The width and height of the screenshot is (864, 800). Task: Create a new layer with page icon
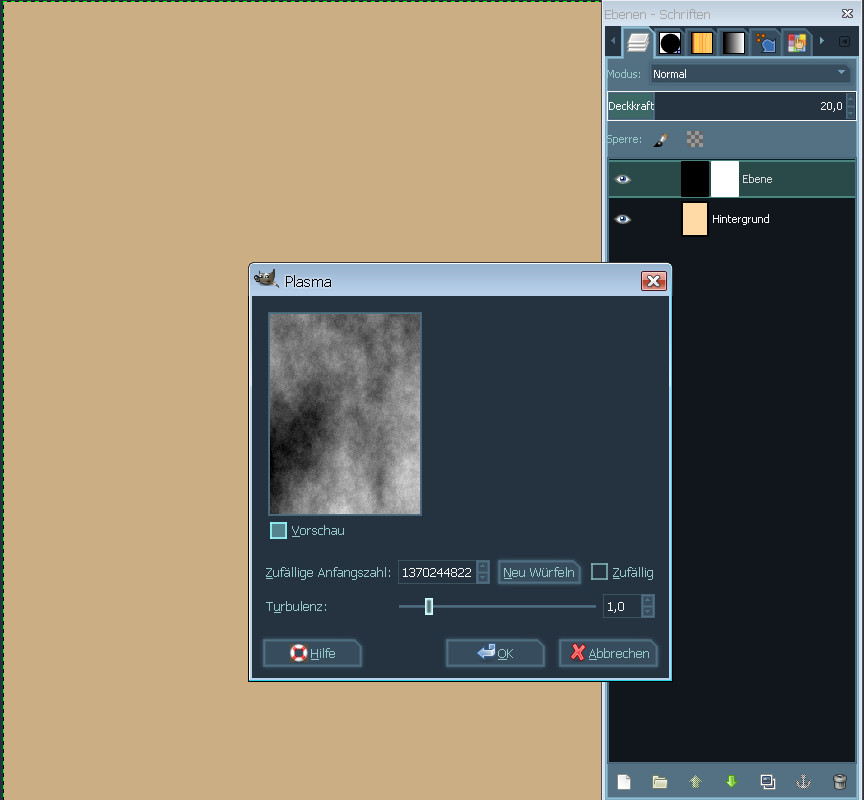[x=624, y=782]
